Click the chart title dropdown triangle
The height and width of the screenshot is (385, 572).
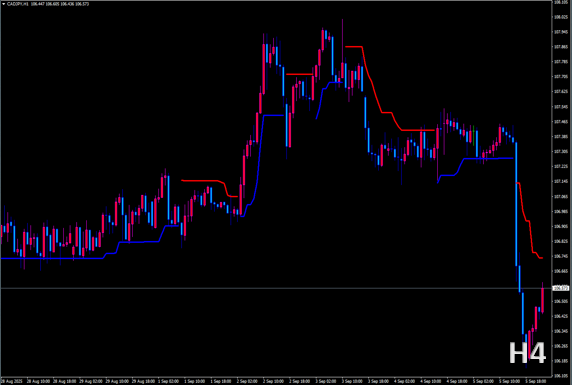tap(4, 4)
